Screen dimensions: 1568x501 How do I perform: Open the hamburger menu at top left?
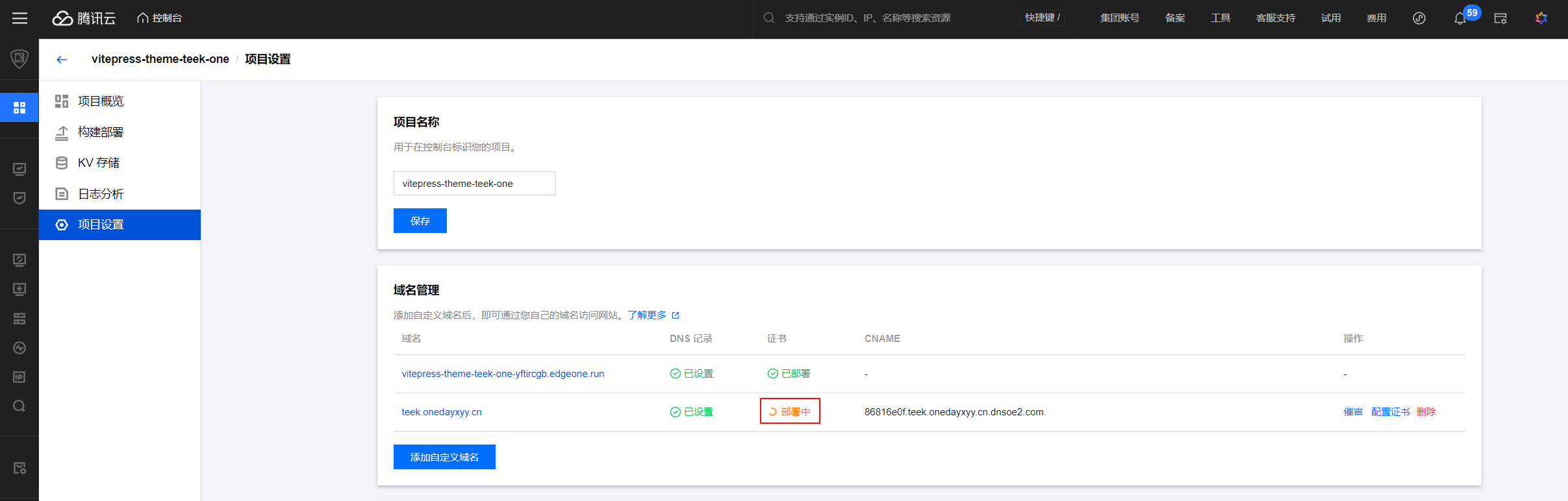(x=19, y=18)
